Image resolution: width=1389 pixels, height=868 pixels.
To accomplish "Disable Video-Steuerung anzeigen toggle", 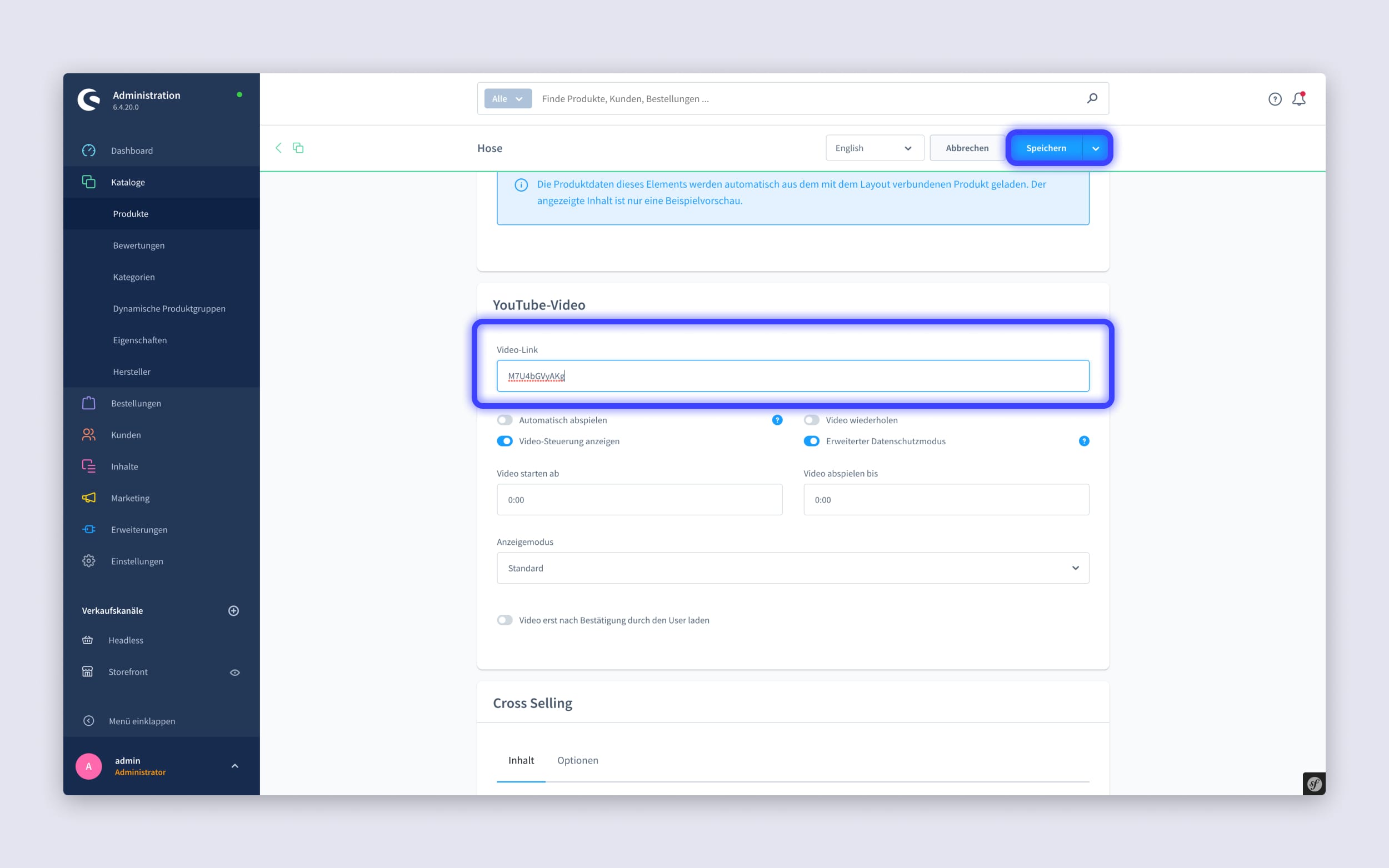I will tap(504, 441).
